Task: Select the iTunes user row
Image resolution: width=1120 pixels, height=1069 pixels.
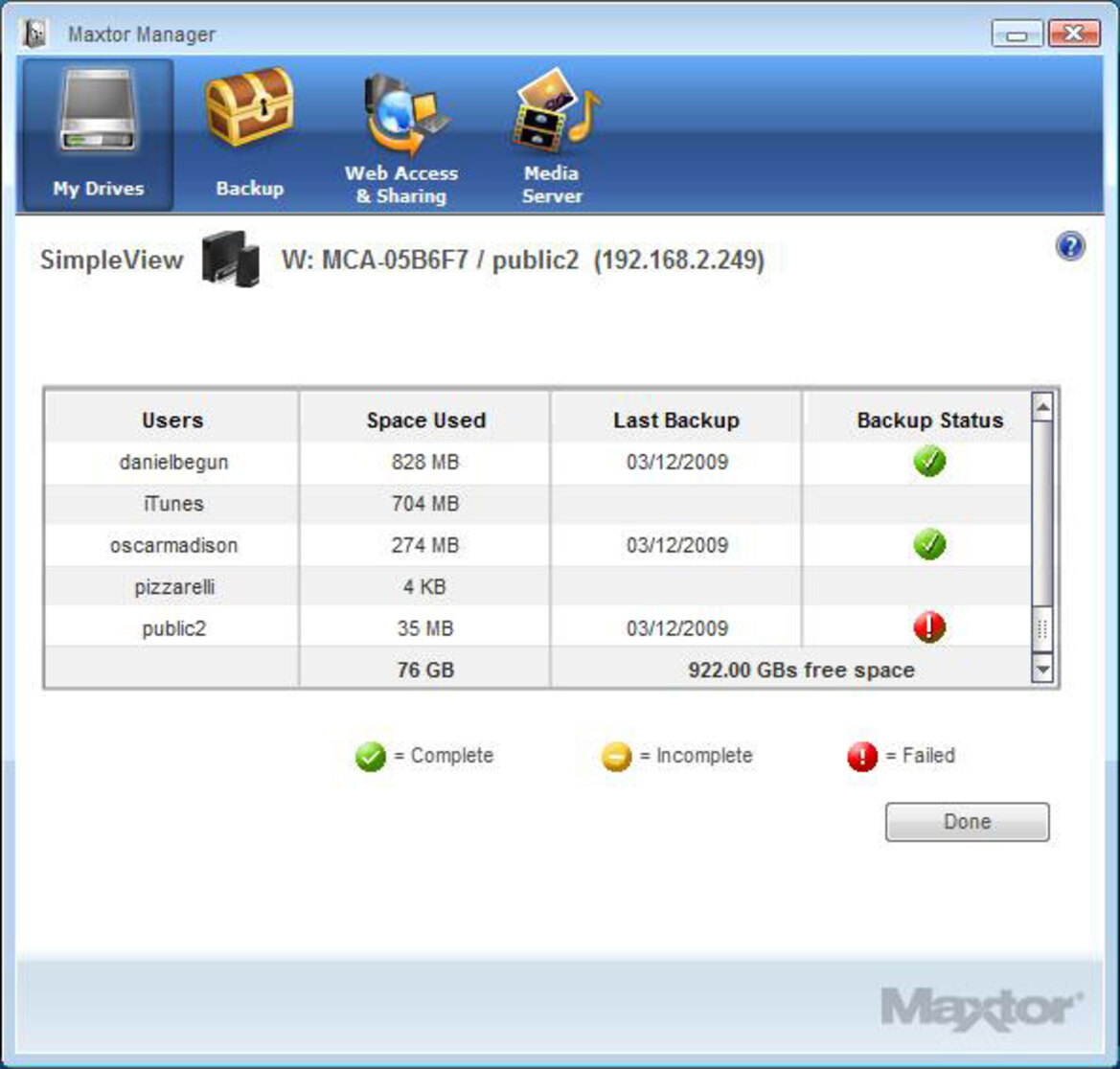Action: point(537,504)
